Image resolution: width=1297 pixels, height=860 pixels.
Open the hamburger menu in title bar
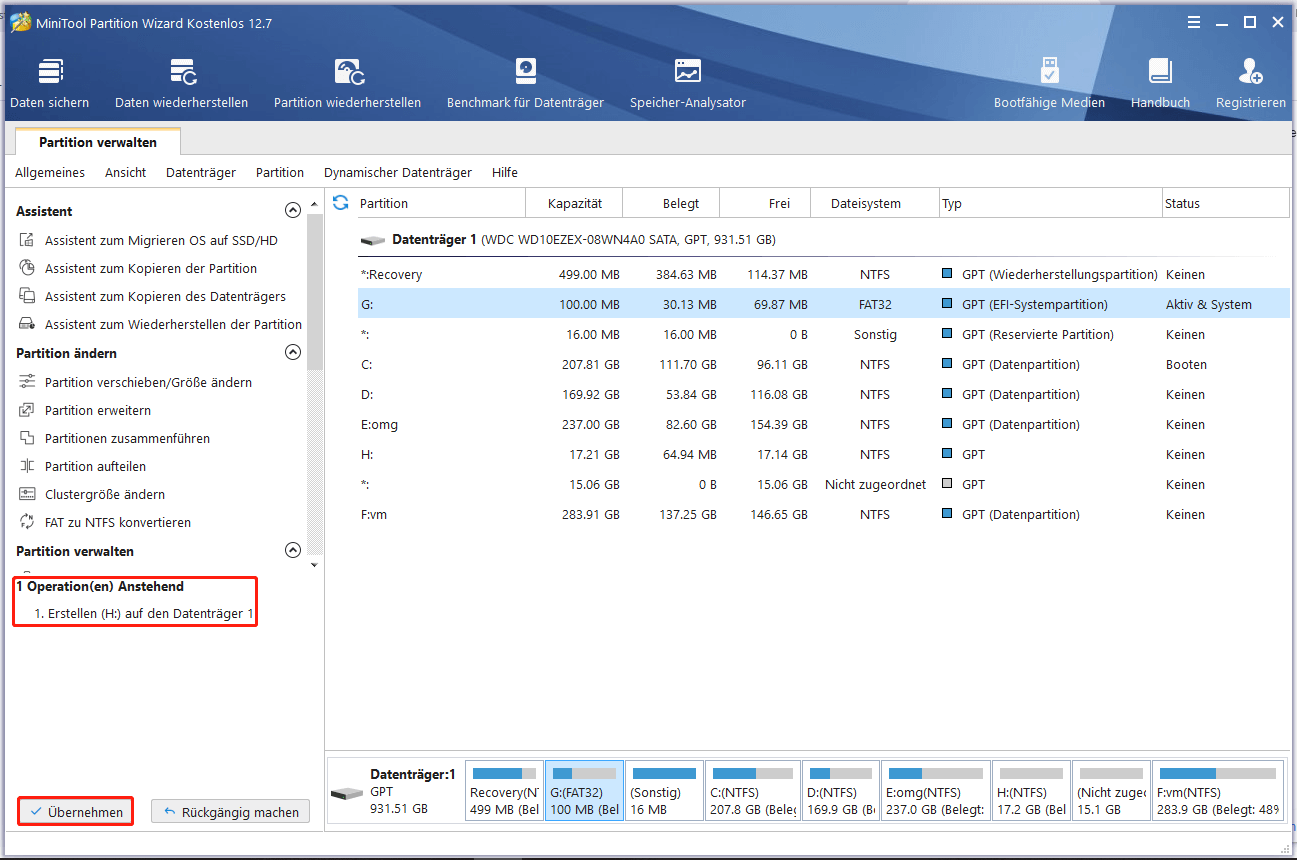point(1194,22)
